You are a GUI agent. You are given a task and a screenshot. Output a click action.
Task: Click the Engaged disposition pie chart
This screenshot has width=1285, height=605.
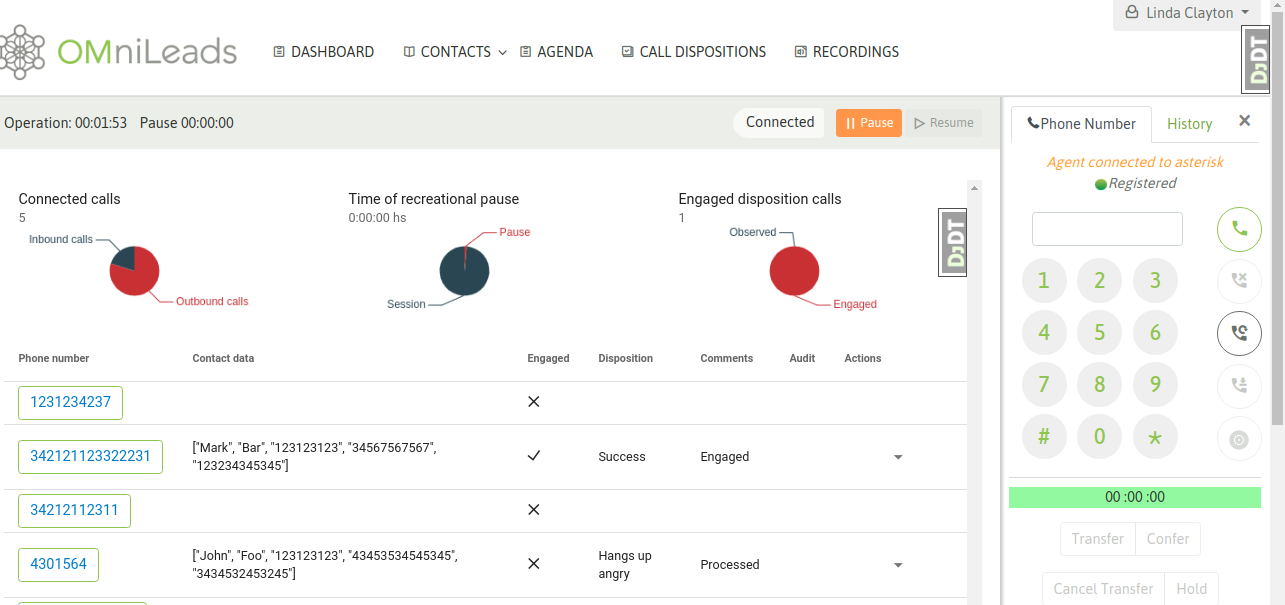click(794, 271)
